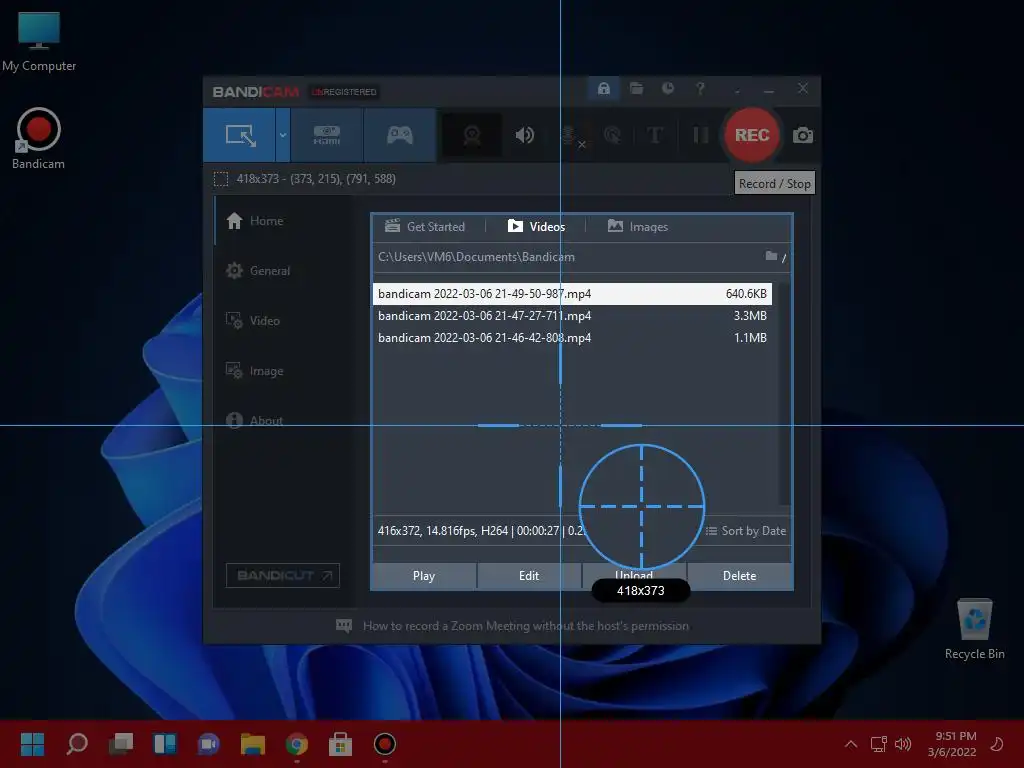Screen dimensions: 1024x768
Task: Click the C:\Users\VM6\Documents\Bandicam path
Action: [x=476, y=257]
